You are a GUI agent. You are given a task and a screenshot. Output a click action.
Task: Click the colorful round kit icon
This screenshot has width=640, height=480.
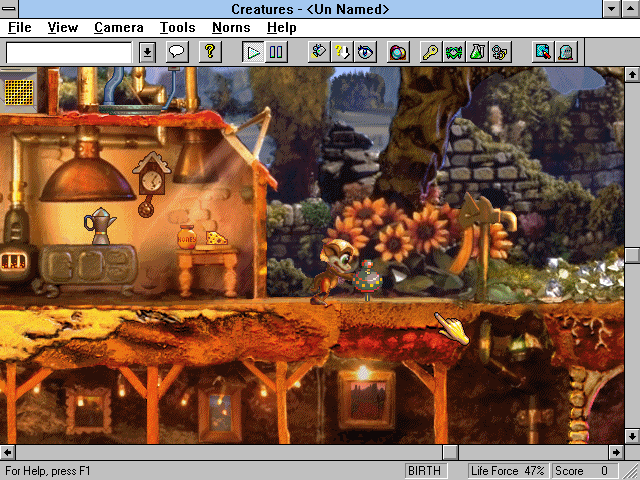point(398,52)
